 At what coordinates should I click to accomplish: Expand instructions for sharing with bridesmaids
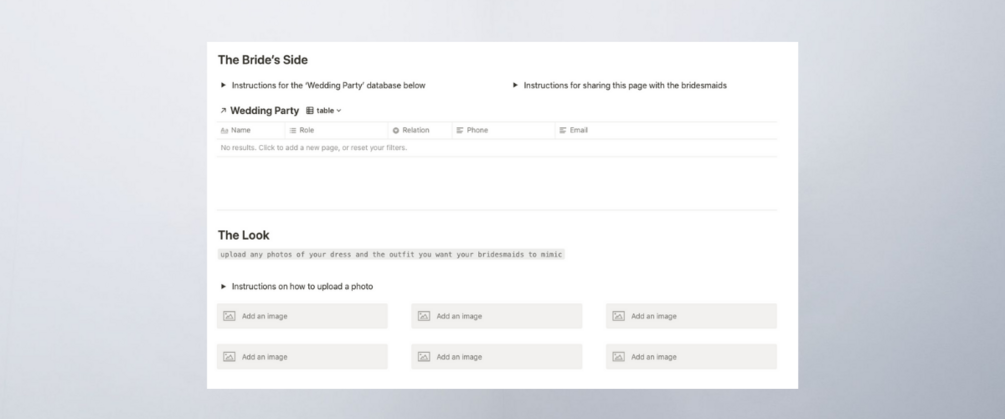click(x=516, y=86)
